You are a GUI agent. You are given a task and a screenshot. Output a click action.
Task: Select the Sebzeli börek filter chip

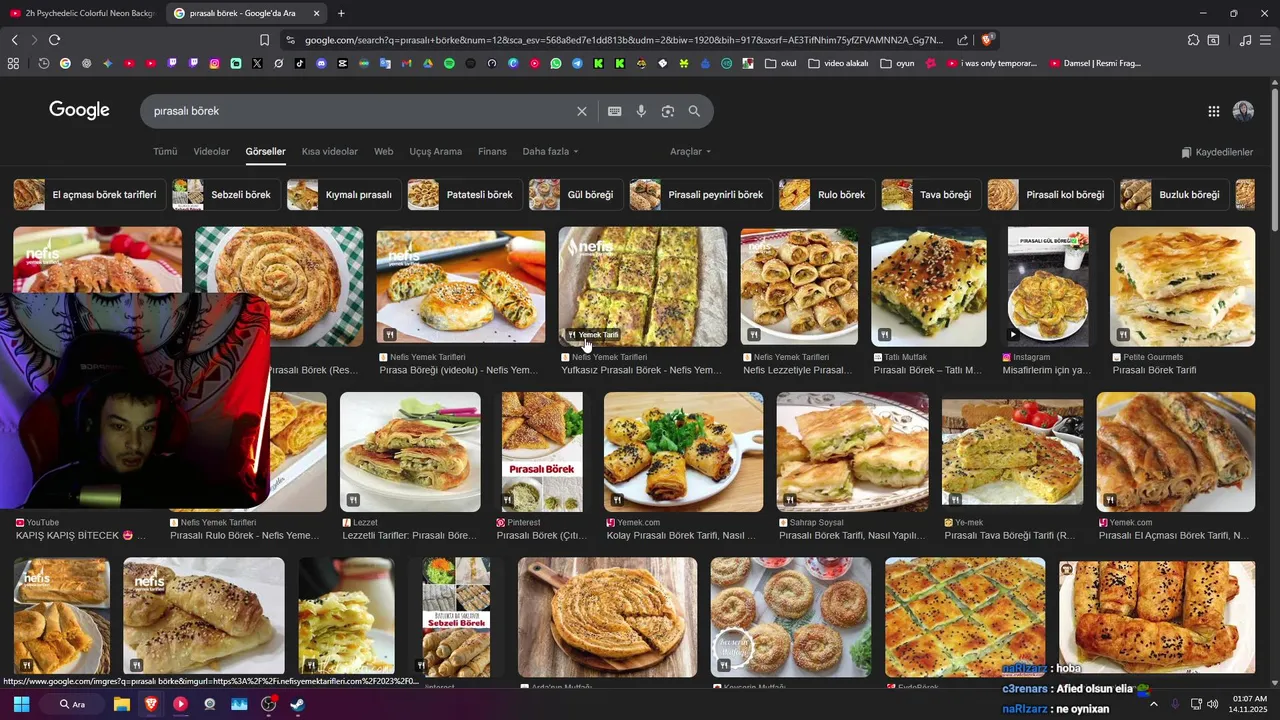225,195
